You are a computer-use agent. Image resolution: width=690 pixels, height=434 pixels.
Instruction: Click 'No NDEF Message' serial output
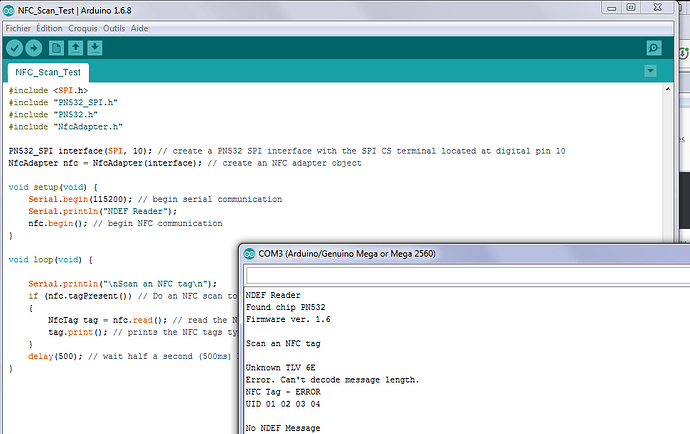[283, 428]
